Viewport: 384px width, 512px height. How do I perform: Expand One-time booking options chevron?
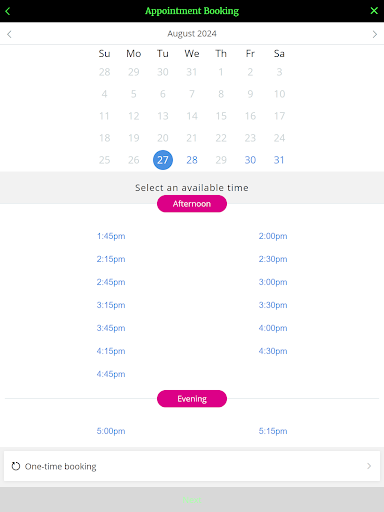(x=369, y=466)
